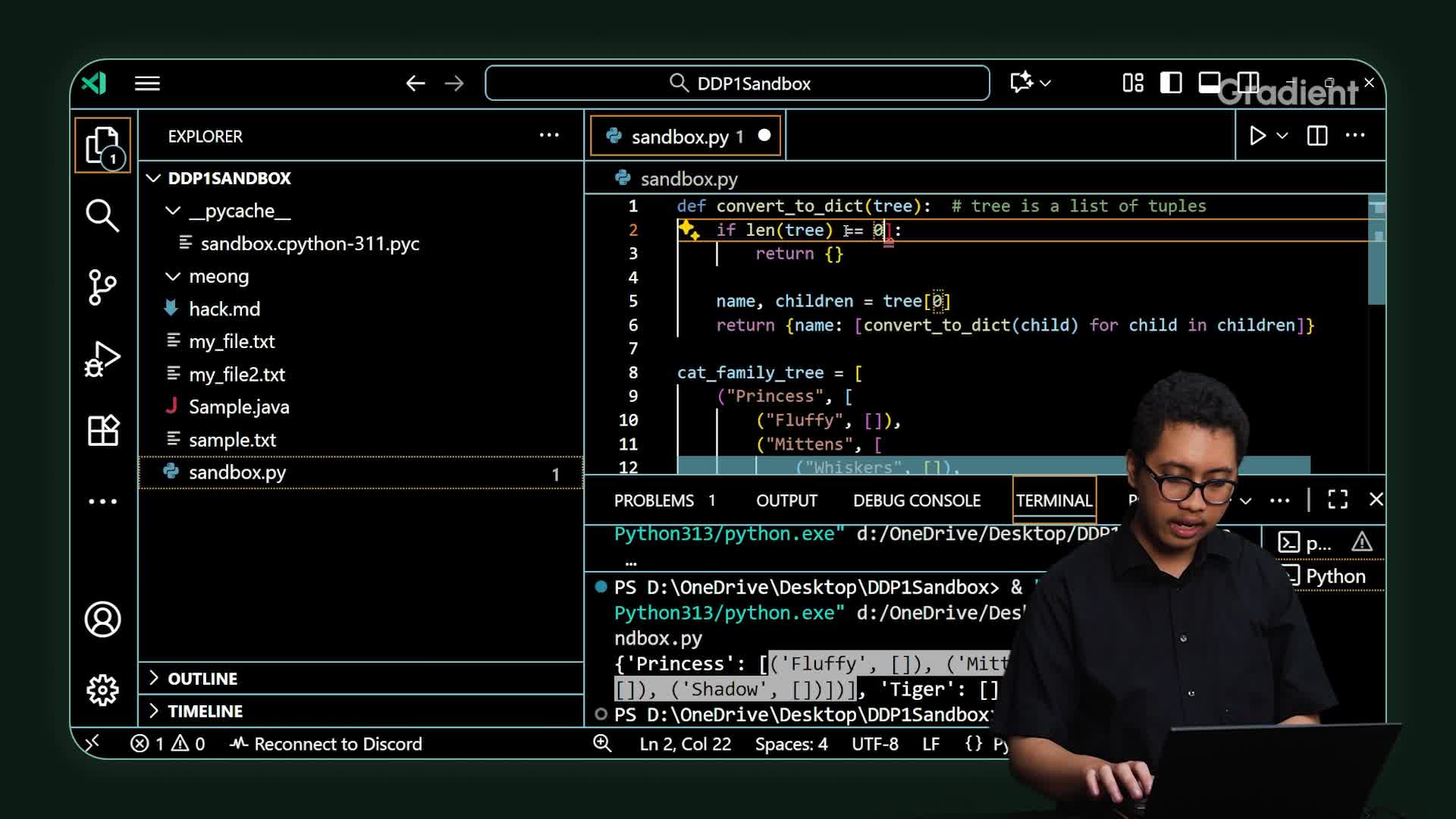Image resolution: width=1456 pixels, height=819 pixels.
Task: Switch to the PROBLEMS tab
Action: point(654,500)
